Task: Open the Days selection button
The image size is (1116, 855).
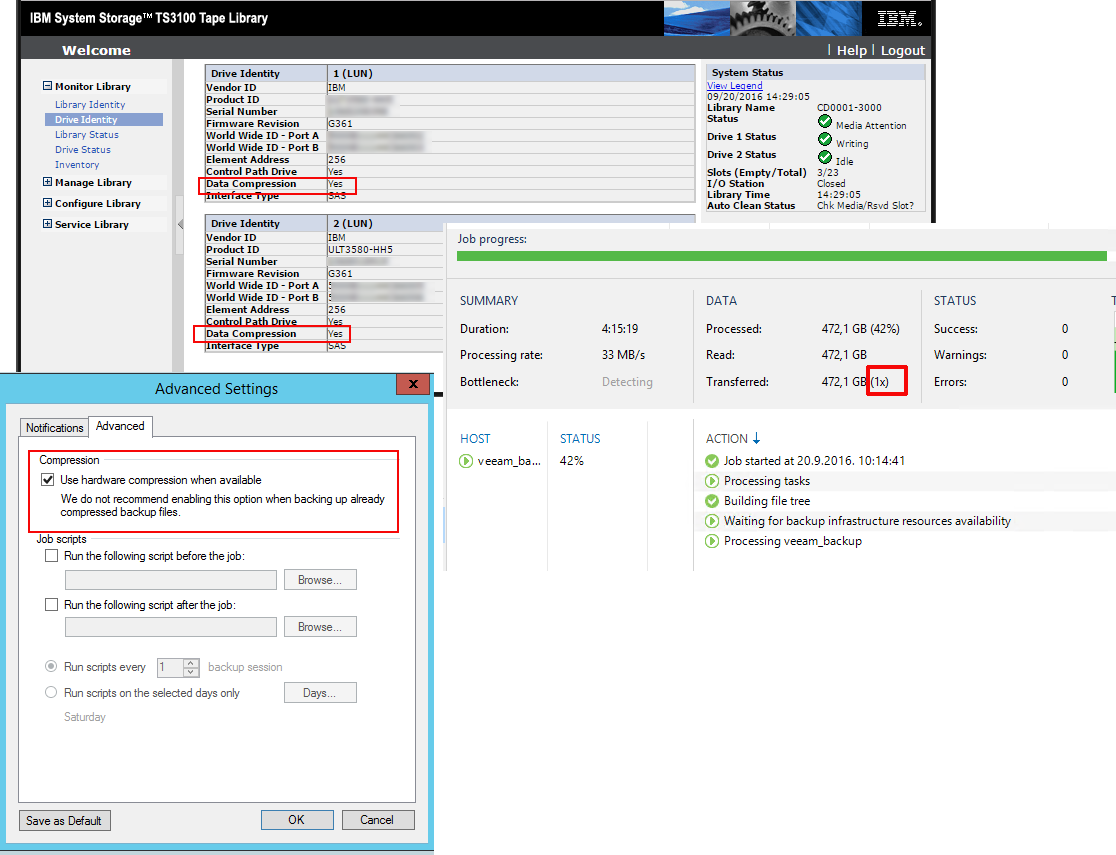Action: 320,693
